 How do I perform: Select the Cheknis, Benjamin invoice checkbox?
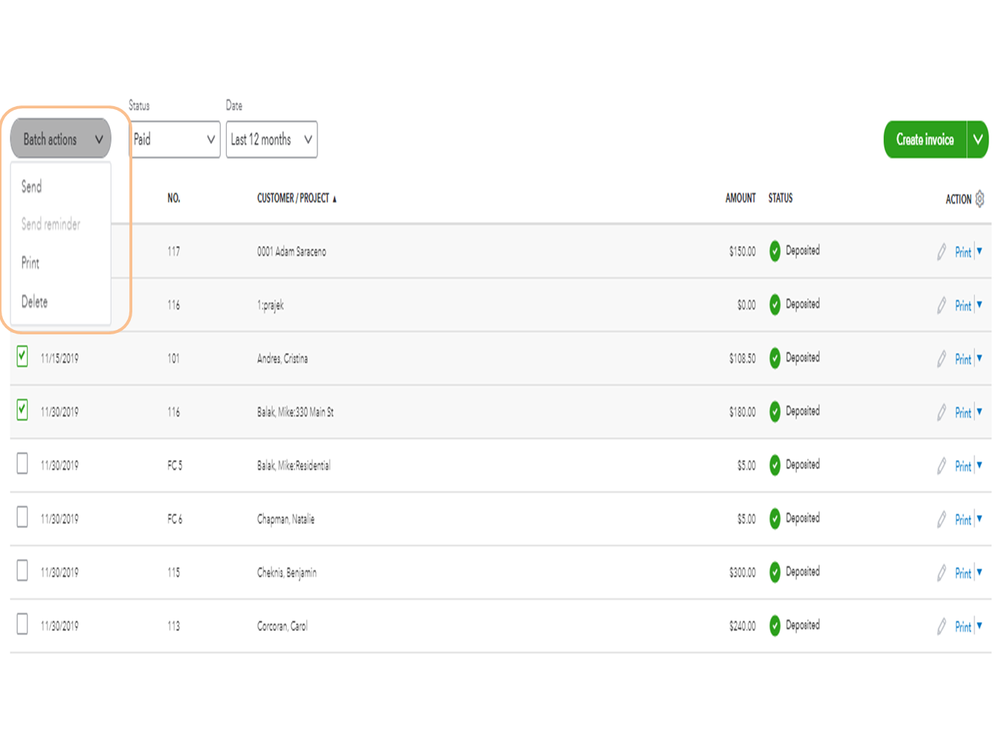[x=22, y=571]
